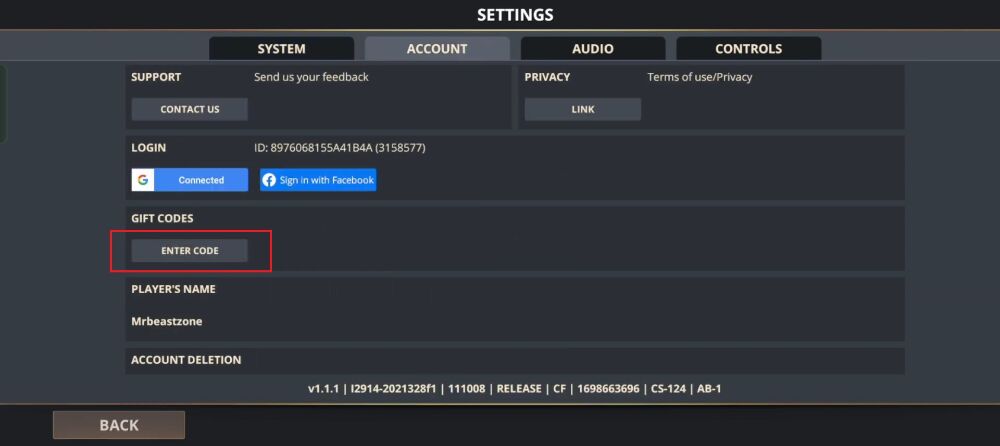This screenshot has width=1000, height=446.
Task: Click the Facebook logo icon
Action: pyautogui.click(x=270, y=180)
